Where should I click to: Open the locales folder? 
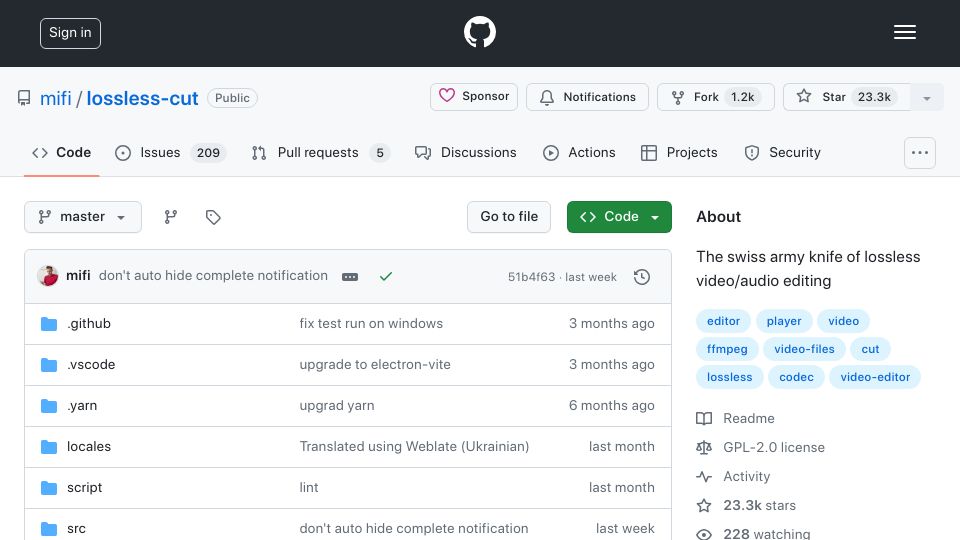[89, 446]
